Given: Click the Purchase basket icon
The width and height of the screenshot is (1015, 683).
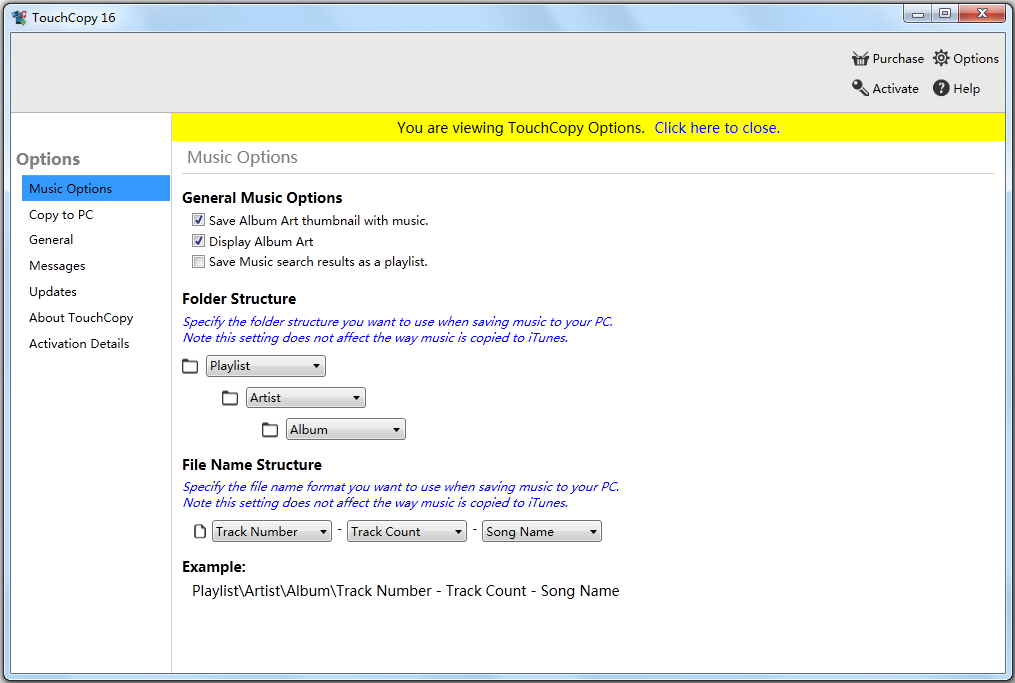Looking at the screenshot, I should click(x=860, y=59).
